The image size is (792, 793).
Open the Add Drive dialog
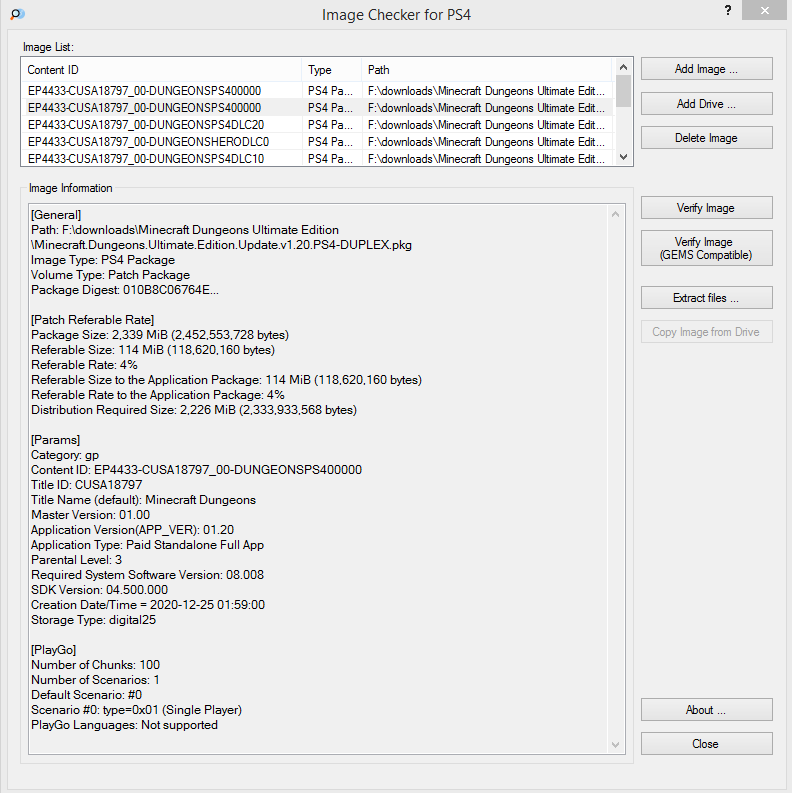[x=707, y=104]
